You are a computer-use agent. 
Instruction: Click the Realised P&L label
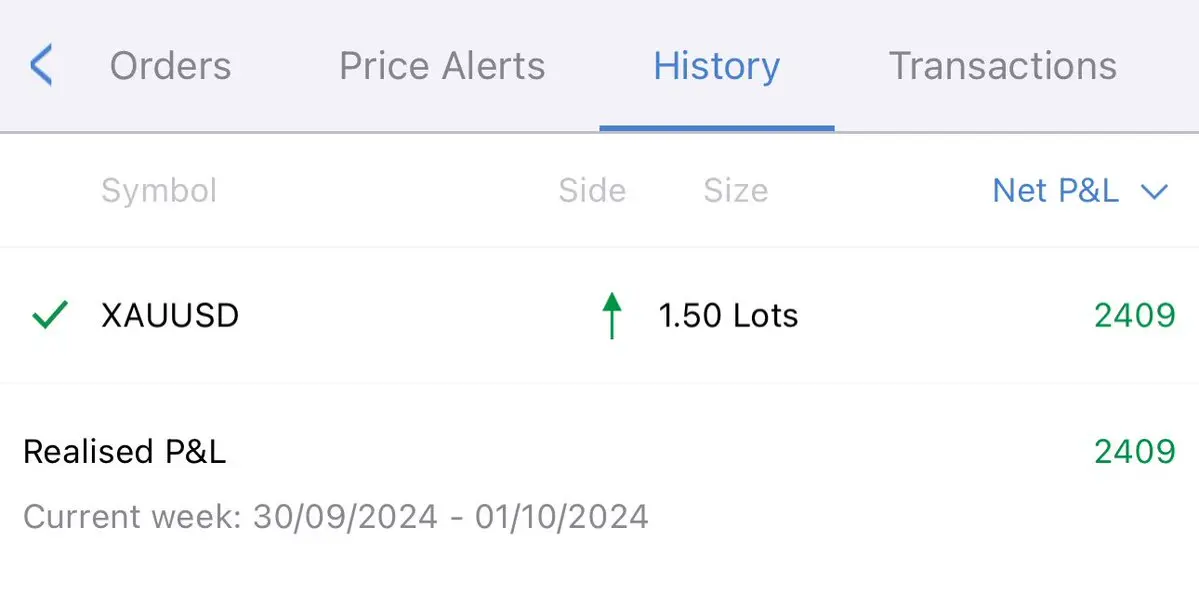pos(125,451)
